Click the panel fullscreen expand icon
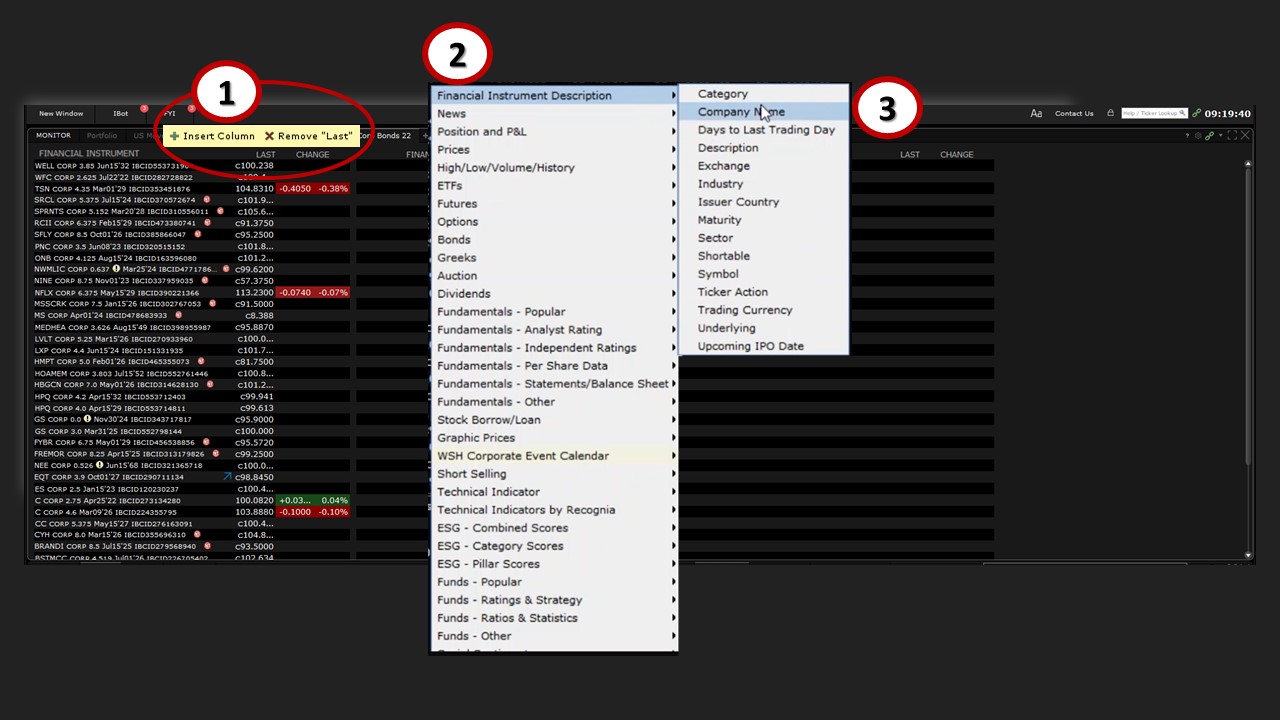1280x720 pixels. pos(1232,136)
